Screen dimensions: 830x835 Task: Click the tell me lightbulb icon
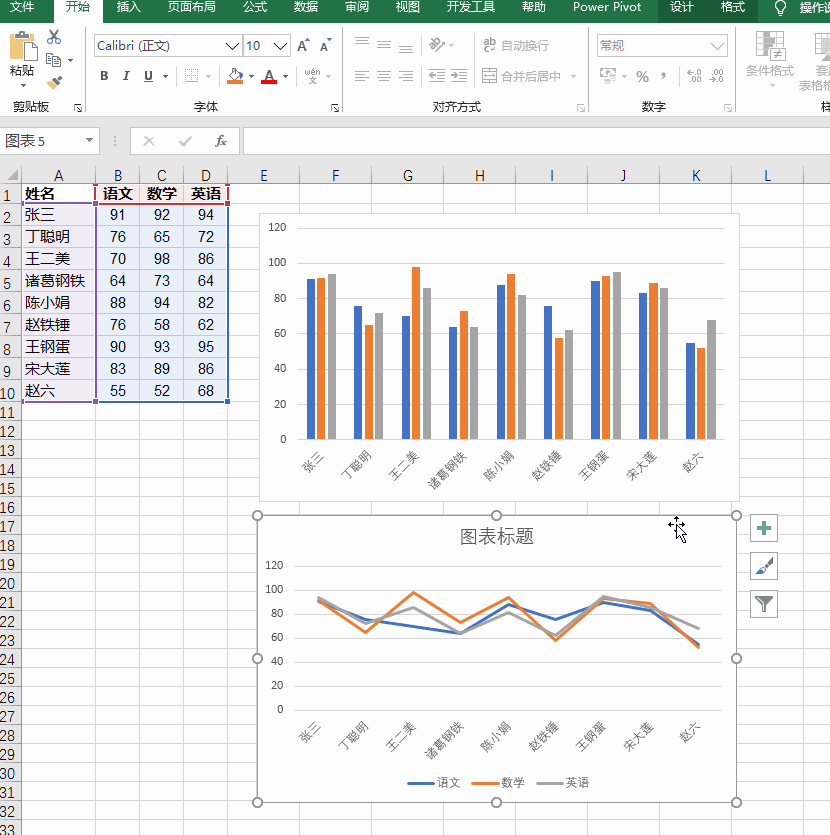pyautogui.click(x=780, y=8)
